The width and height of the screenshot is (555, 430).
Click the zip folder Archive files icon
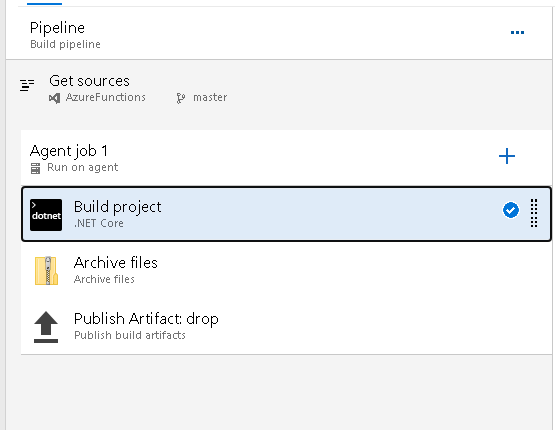[46, 271]
